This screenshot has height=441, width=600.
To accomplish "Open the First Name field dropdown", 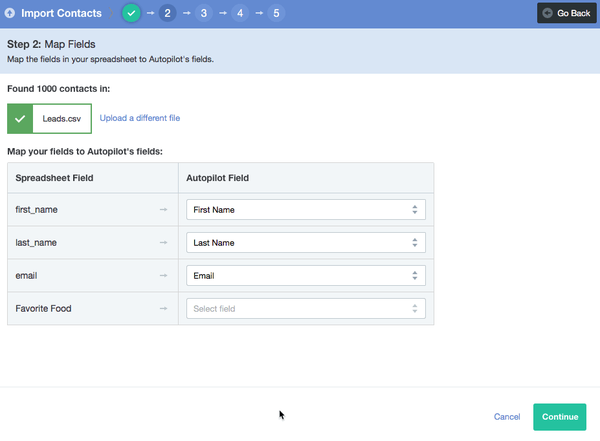I will pos(306,209).
